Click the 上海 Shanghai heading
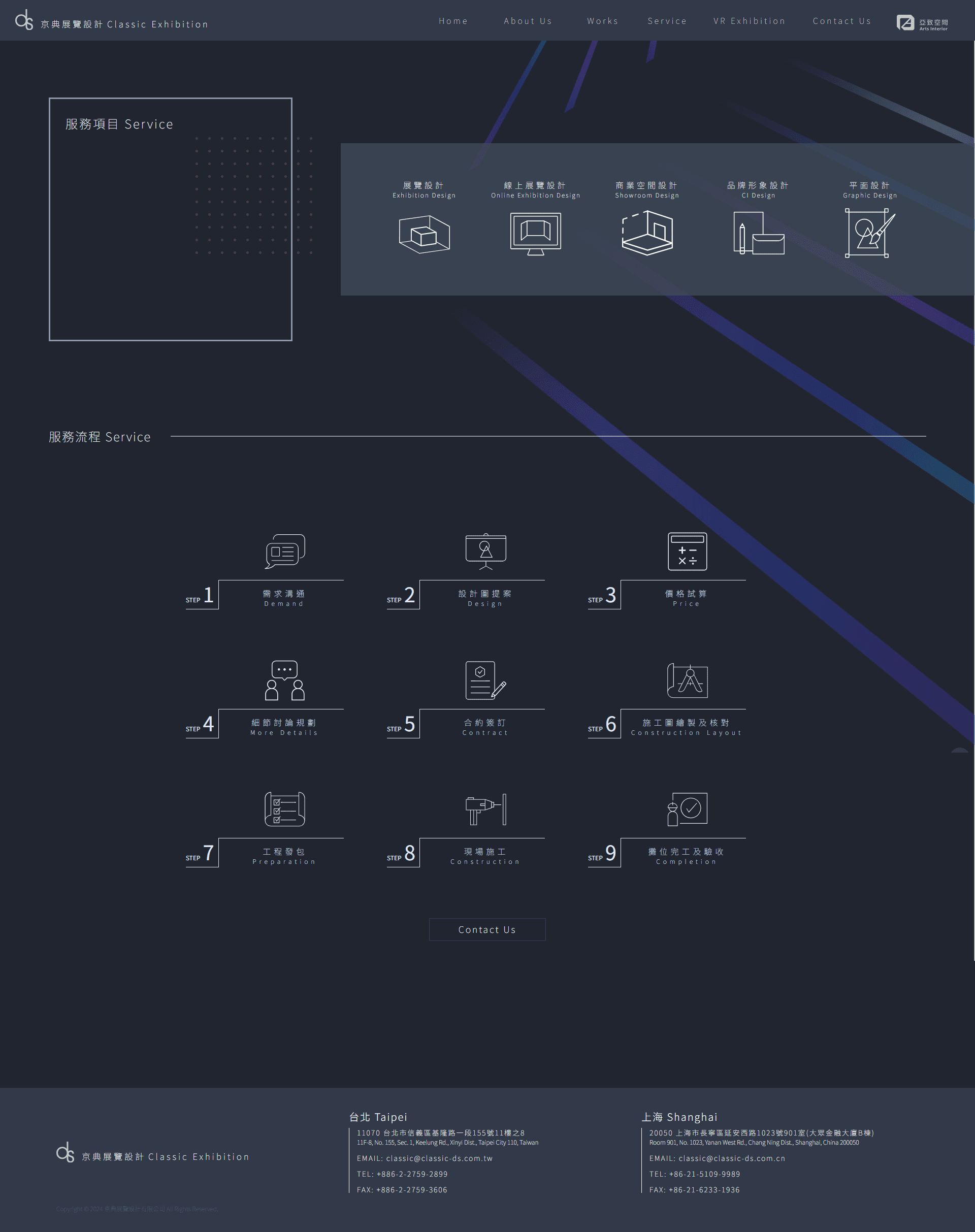This screenshot has width=975, height=1232. (x=679, y=1117)
